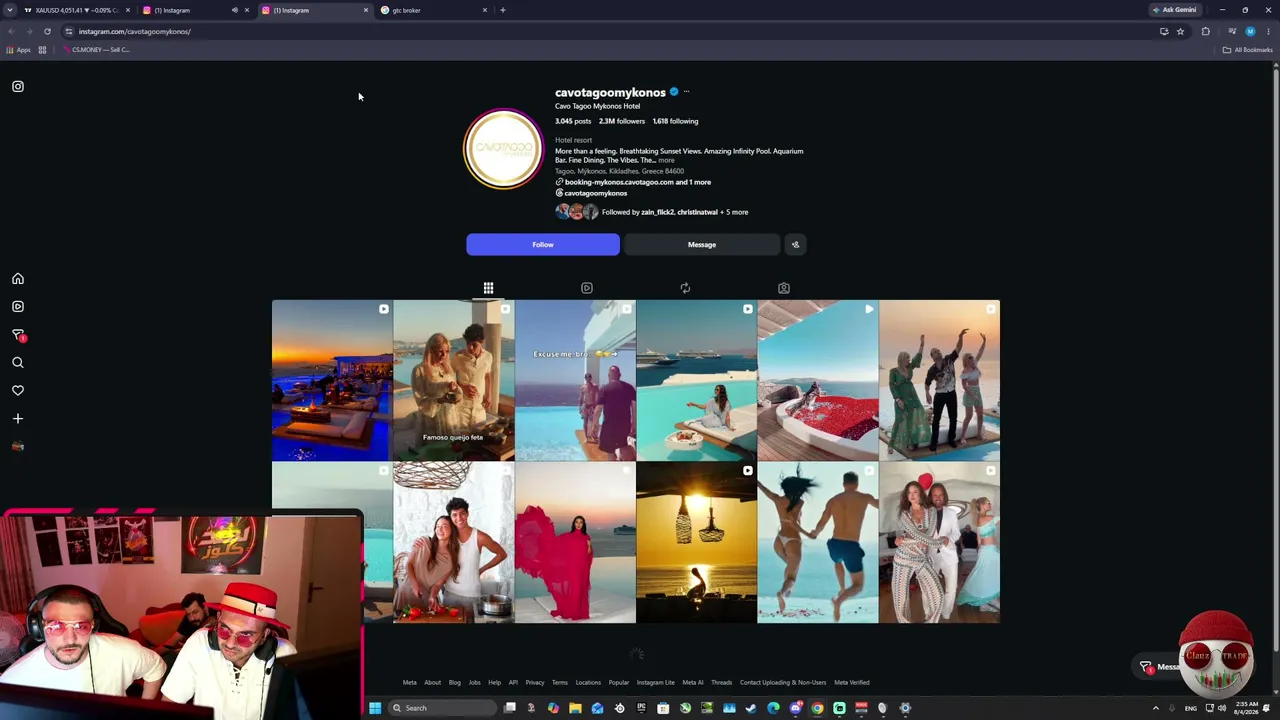1280x720 pixels.
Task: Open the Cavo Tagoo profile picture
Action: [503, 149]
